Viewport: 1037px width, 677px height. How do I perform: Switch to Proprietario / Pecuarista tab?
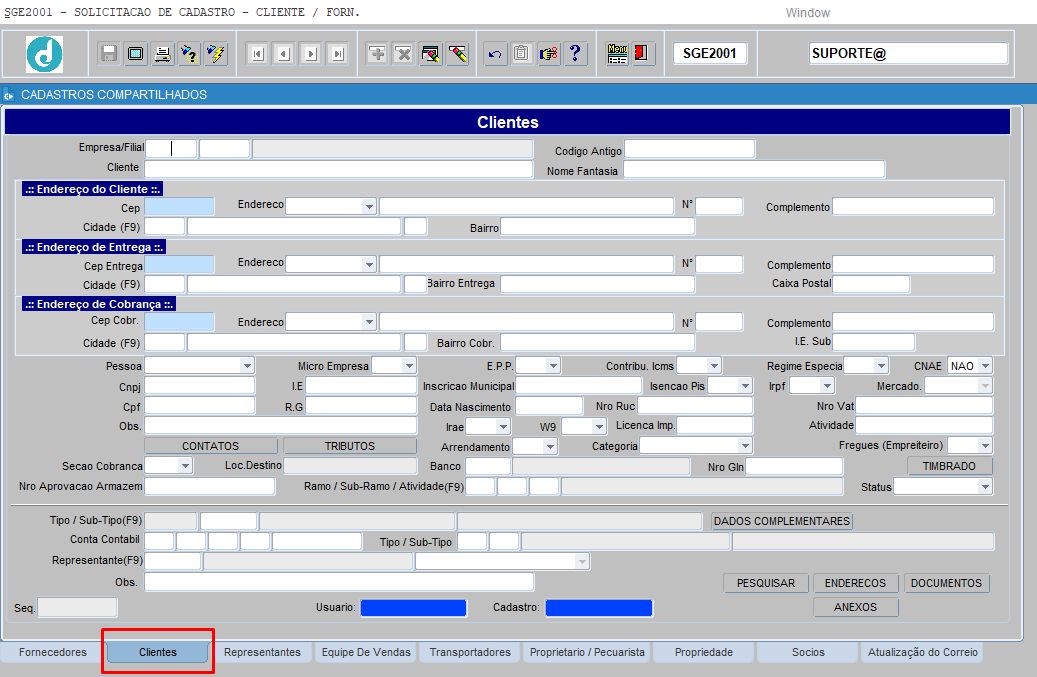click(x=587, y=653)
